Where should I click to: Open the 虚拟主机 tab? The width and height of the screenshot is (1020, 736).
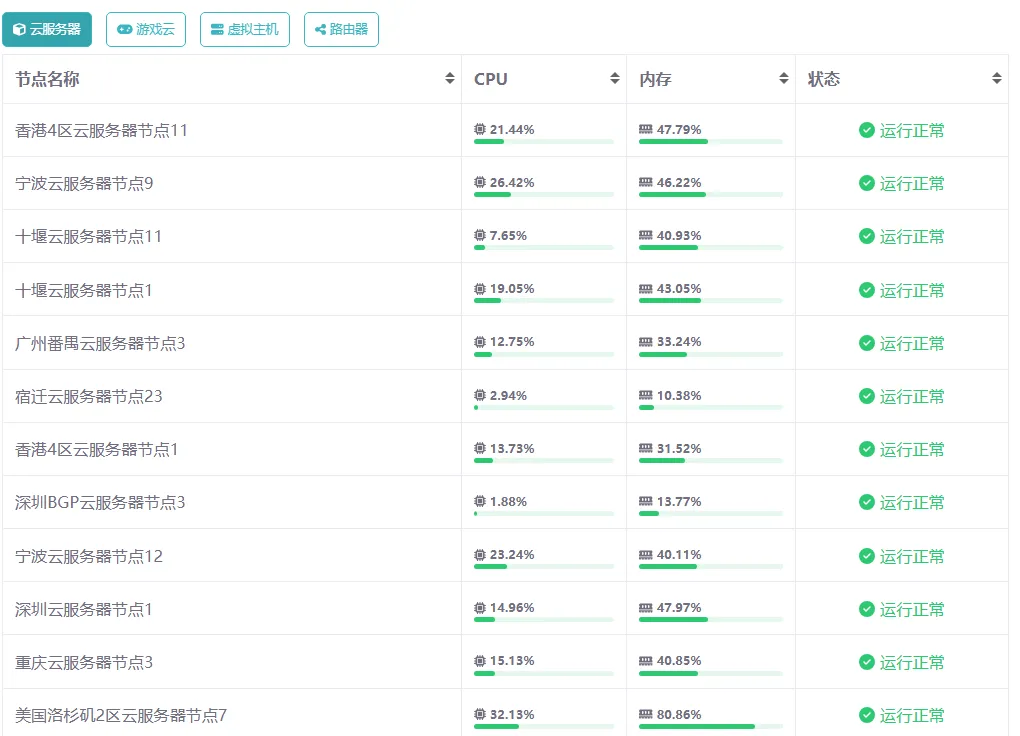click(245, 30)
